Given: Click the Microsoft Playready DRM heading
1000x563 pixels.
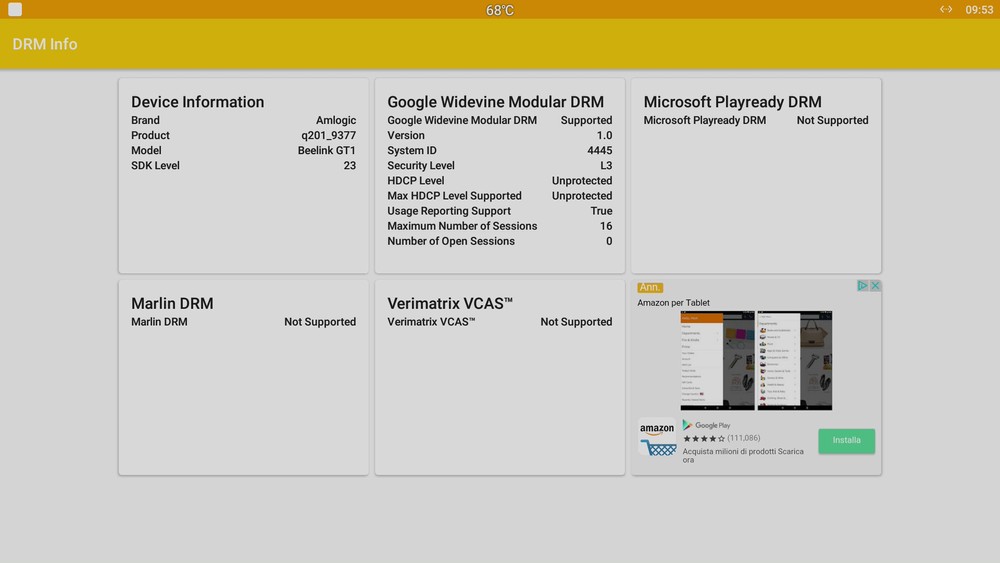Looking at the screenshot, I should tap(732, 102).
